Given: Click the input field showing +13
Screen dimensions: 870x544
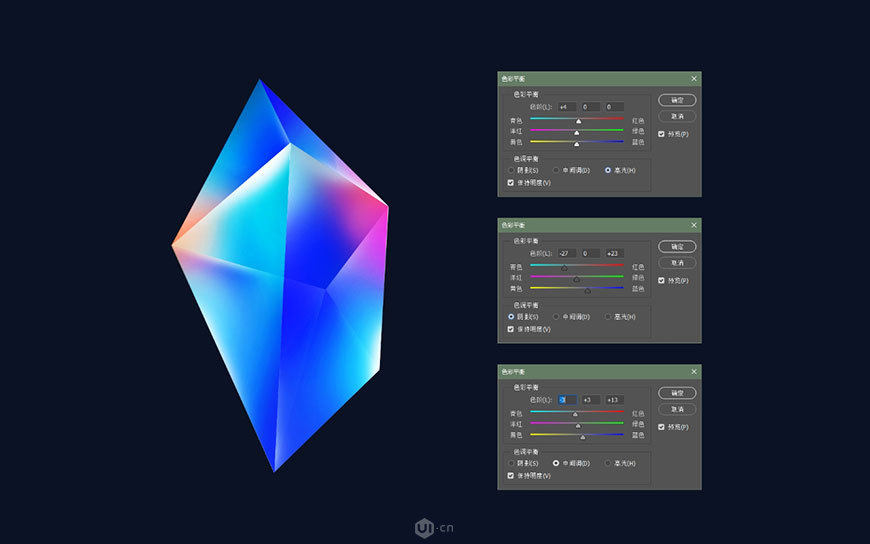Looking at the screenshot, I should tap(613, 400).
